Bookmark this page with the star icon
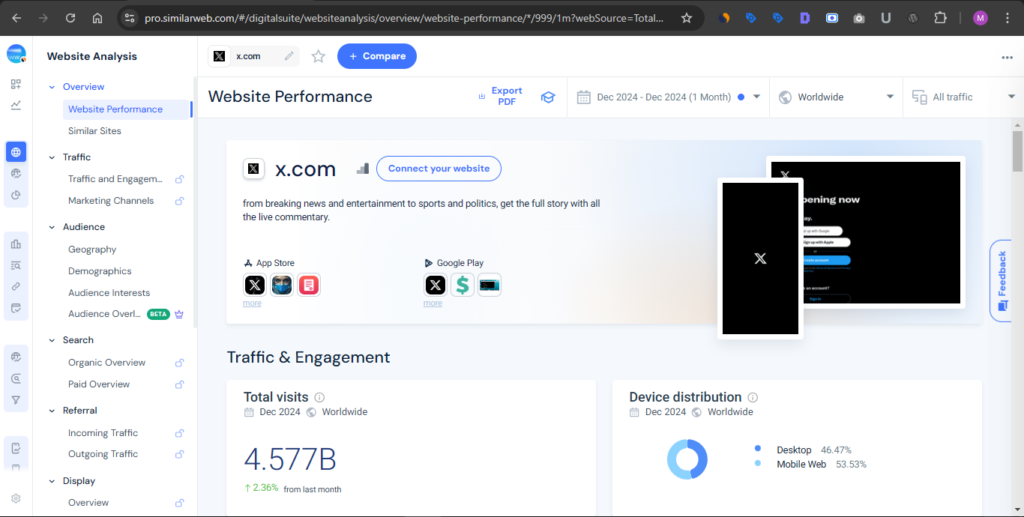 pyautogui.click(x=686, y=18)
